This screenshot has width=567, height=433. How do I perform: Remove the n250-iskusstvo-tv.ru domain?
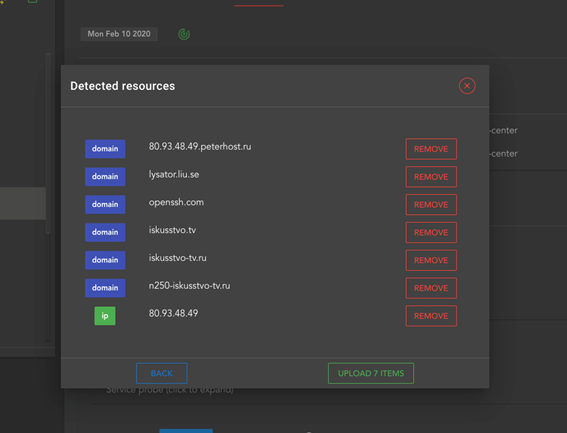(x=431, y=288)
